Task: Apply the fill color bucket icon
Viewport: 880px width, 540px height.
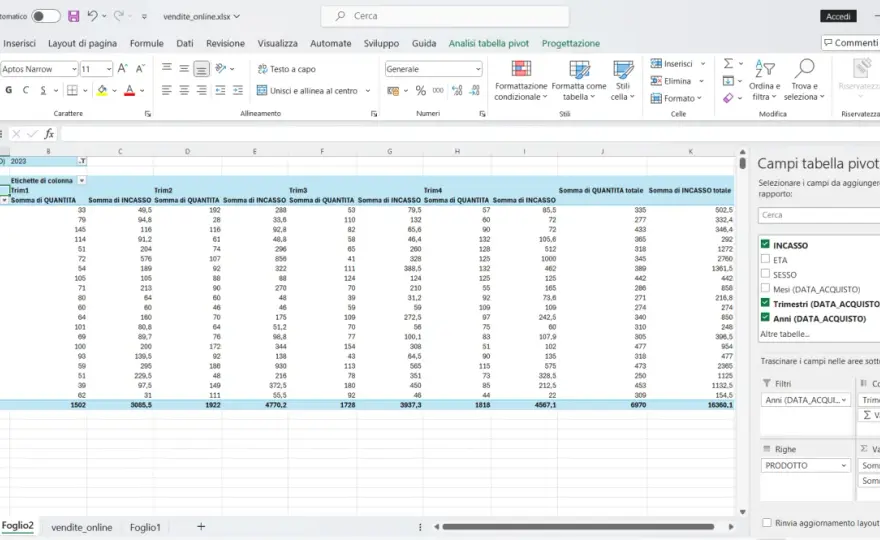Action: [102, 90]
